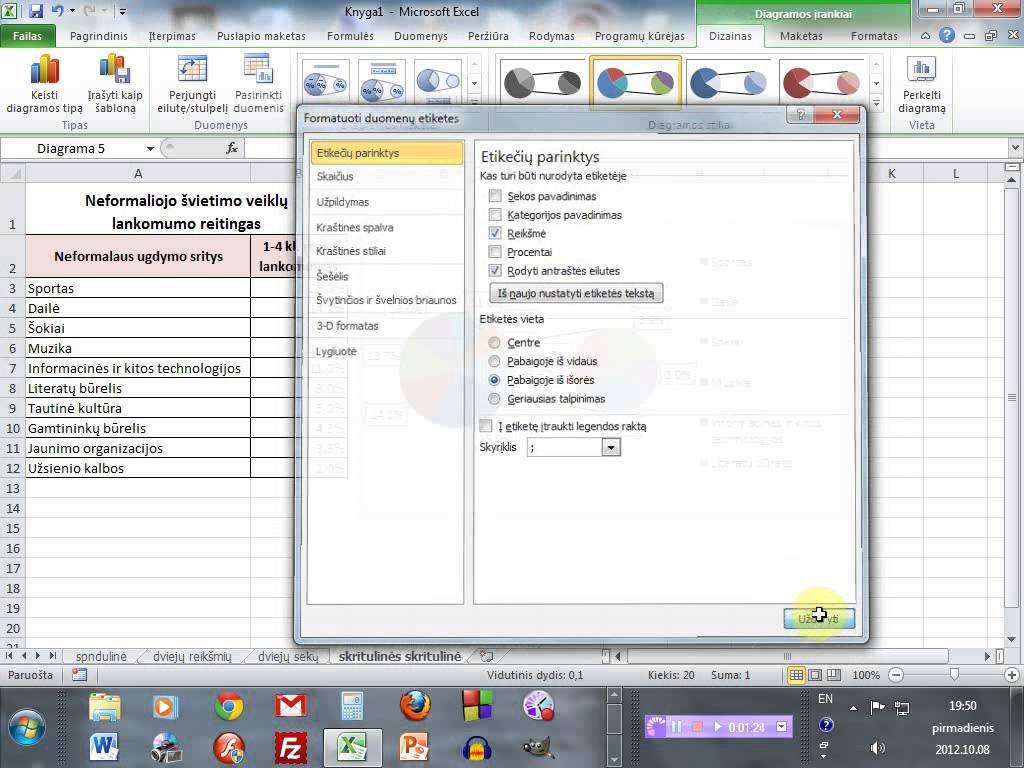
Task: Click the vertical scrollbar down arrow
Action: (1011, 640)
